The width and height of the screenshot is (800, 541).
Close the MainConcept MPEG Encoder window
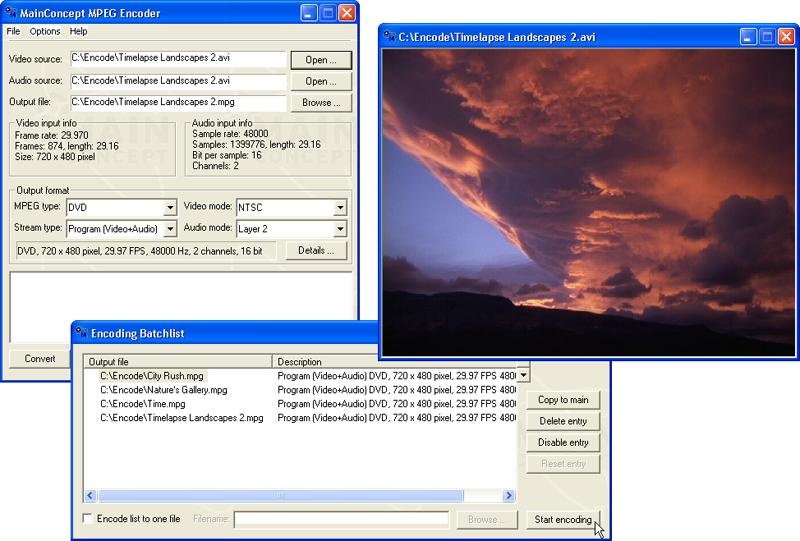pyautogui.click(x=347, y=13)
